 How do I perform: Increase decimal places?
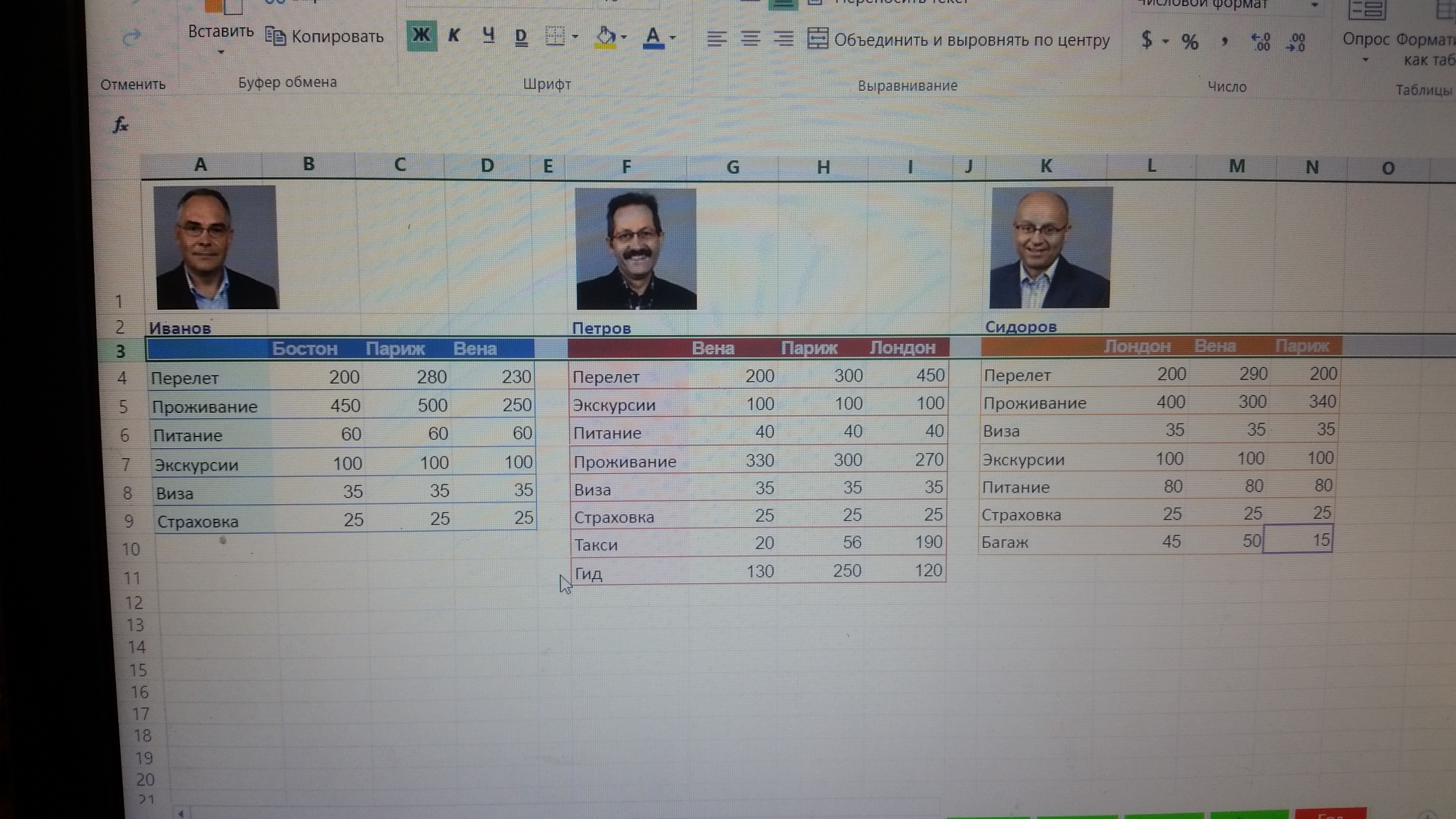(x=1260, y=42)
